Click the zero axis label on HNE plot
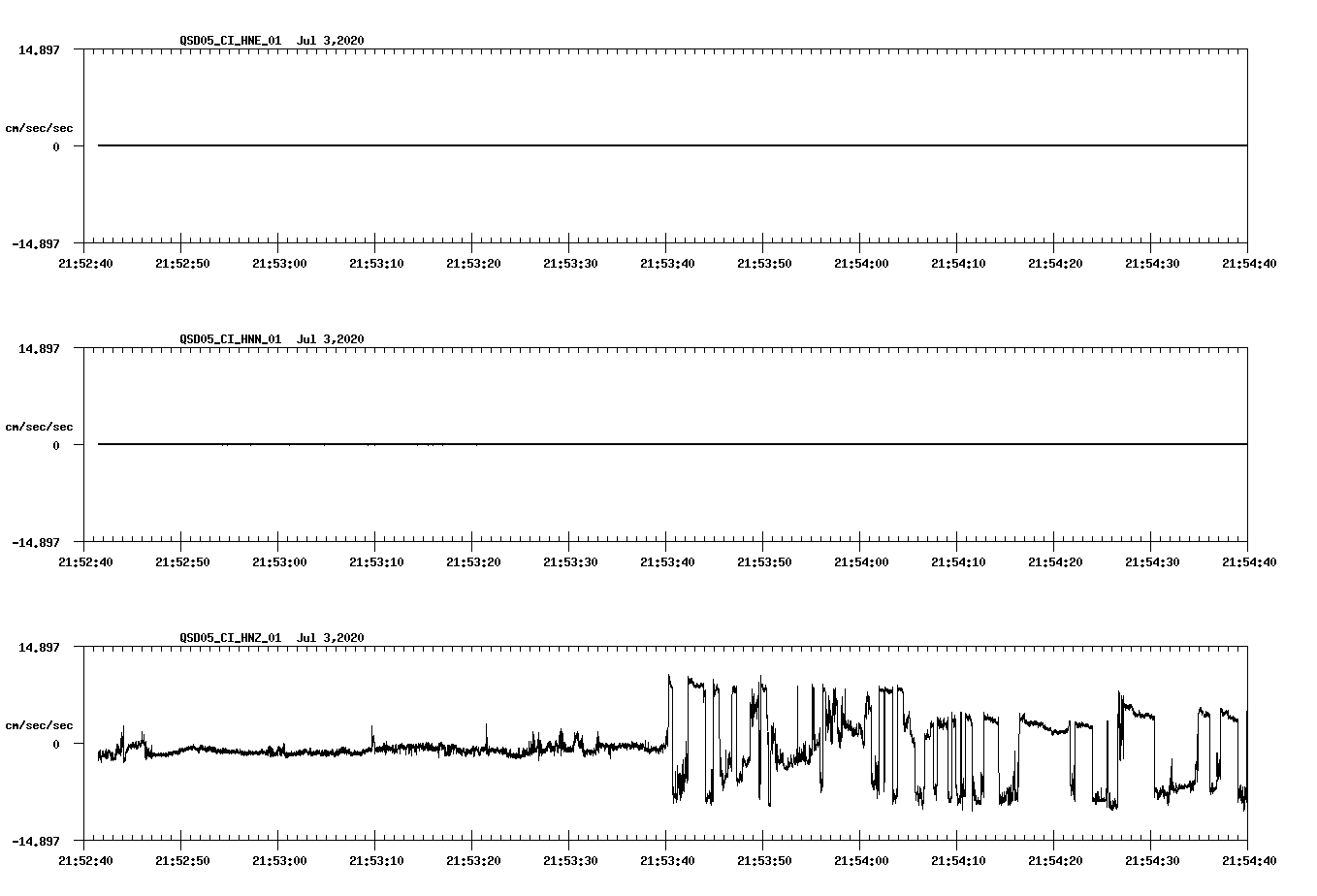1317x896 pixels. (56, 146)
